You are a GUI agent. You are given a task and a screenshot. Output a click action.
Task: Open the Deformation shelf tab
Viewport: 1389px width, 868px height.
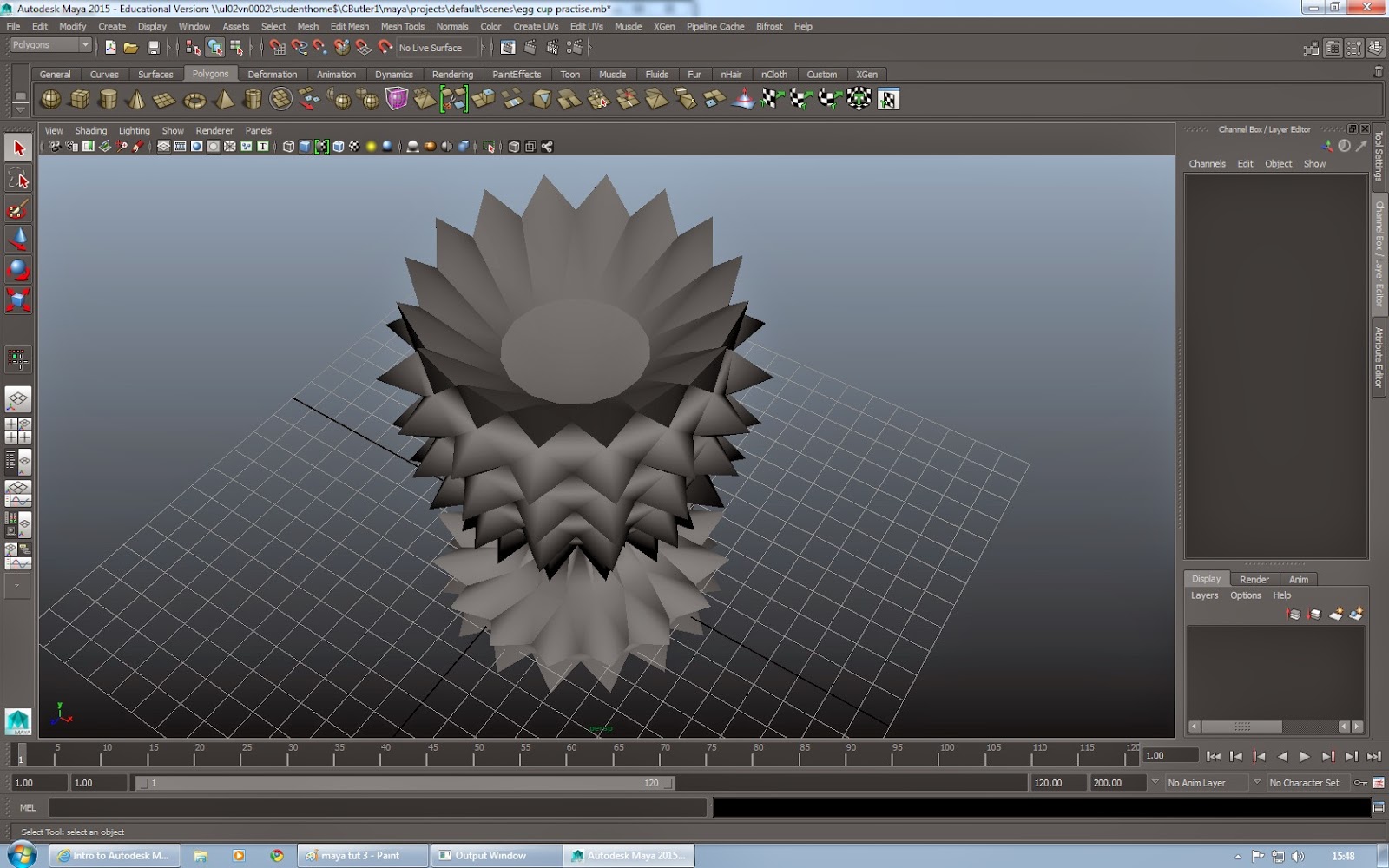pyautogui.click(x=272, y=75)
